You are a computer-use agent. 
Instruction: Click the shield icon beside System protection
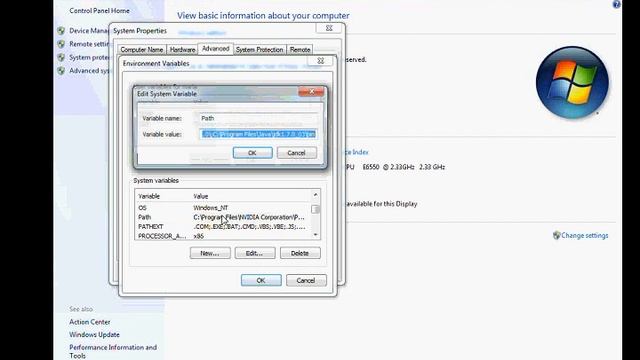pos(61,57)
